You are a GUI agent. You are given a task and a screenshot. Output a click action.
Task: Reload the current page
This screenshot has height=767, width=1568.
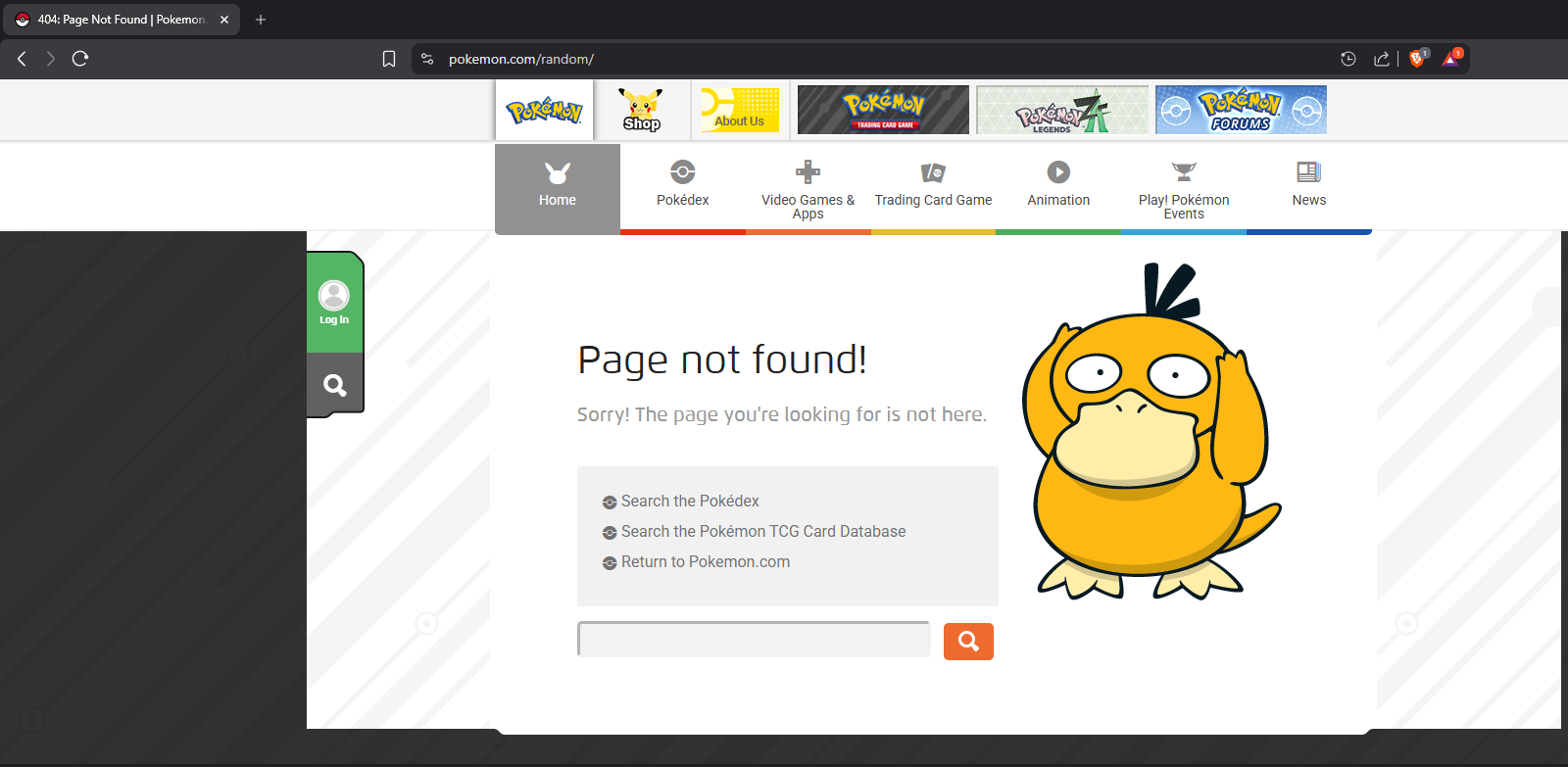(80, 59)
